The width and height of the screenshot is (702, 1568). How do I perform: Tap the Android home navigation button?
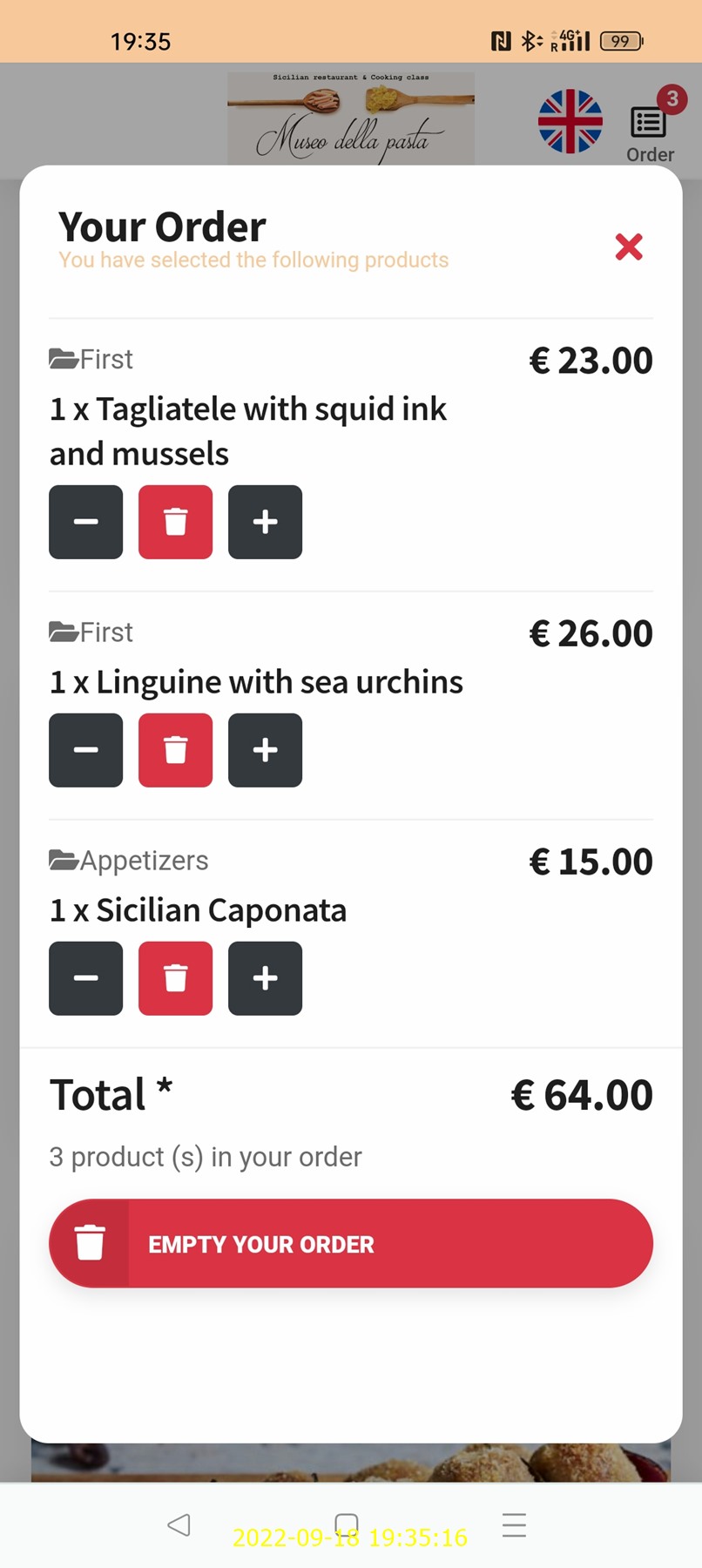click(x=347, y=1524)
